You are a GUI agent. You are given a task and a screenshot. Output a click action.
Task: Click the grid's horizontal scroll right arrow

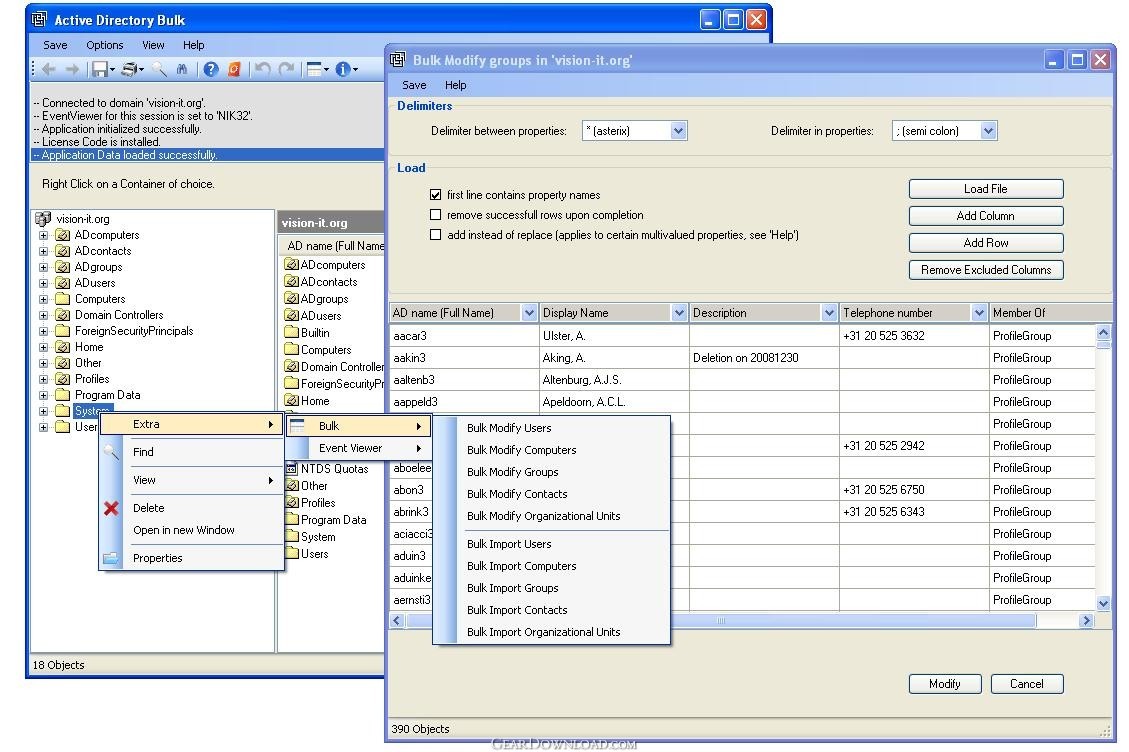(1087, 621)
